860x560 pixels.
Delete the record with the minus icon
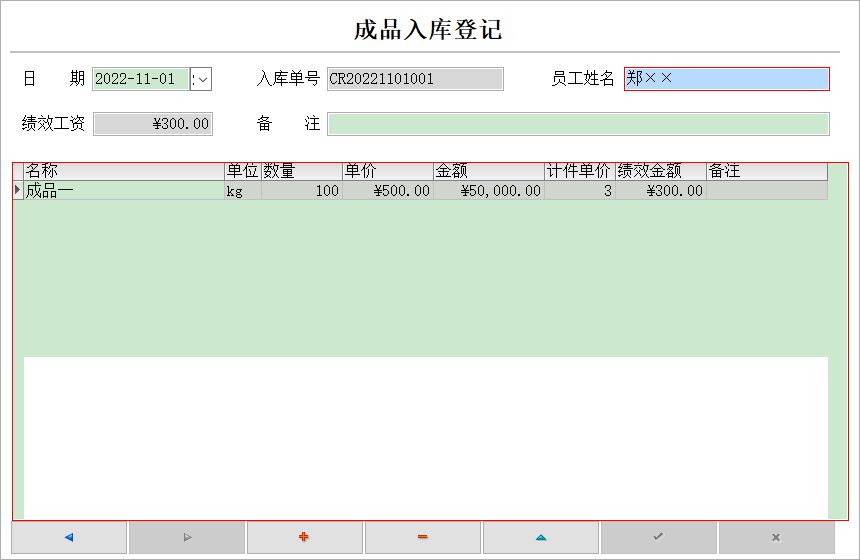click(422, 537)
